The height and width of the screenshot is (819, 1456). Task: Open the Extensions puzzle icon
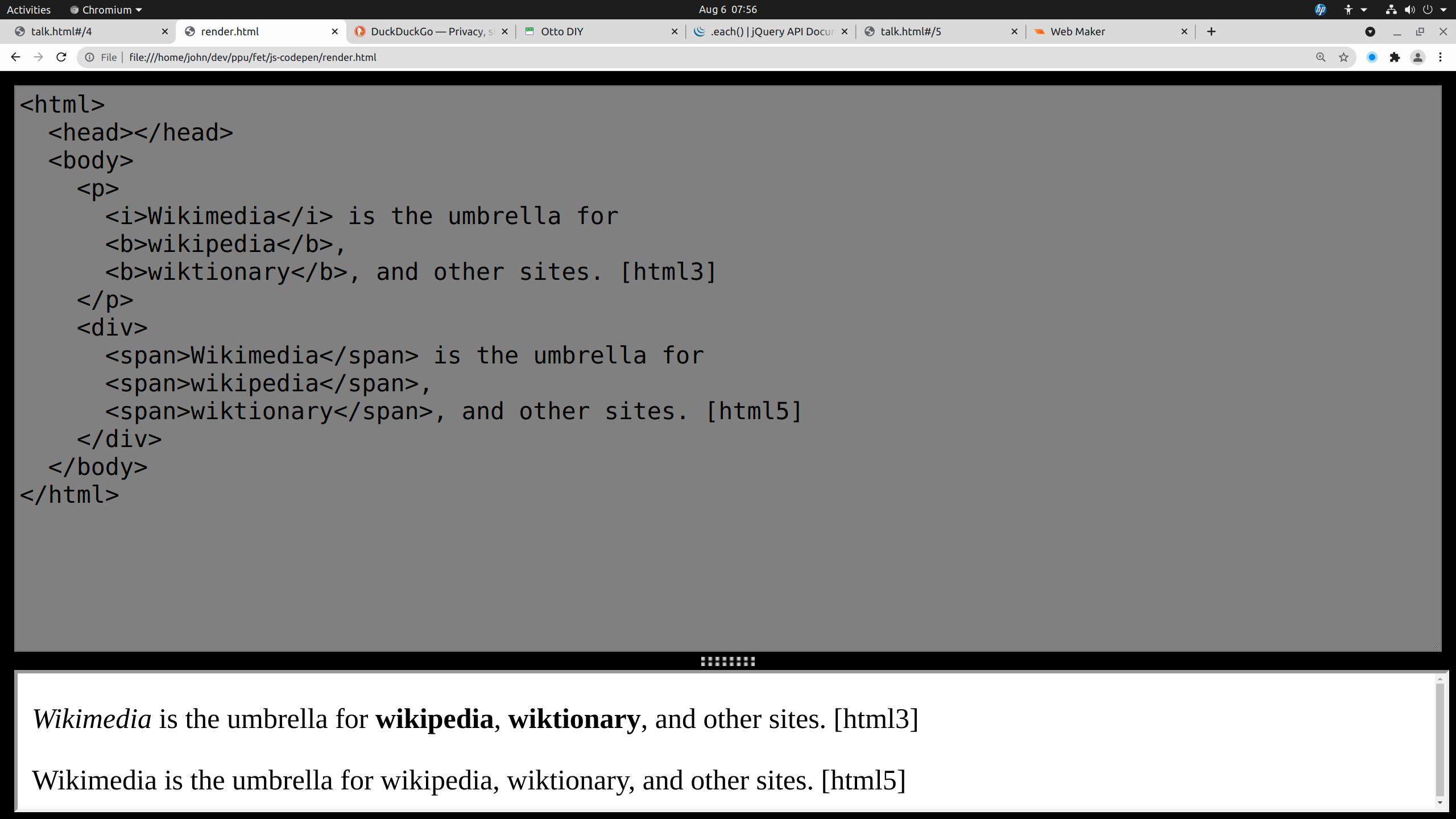coord(1395,57)
